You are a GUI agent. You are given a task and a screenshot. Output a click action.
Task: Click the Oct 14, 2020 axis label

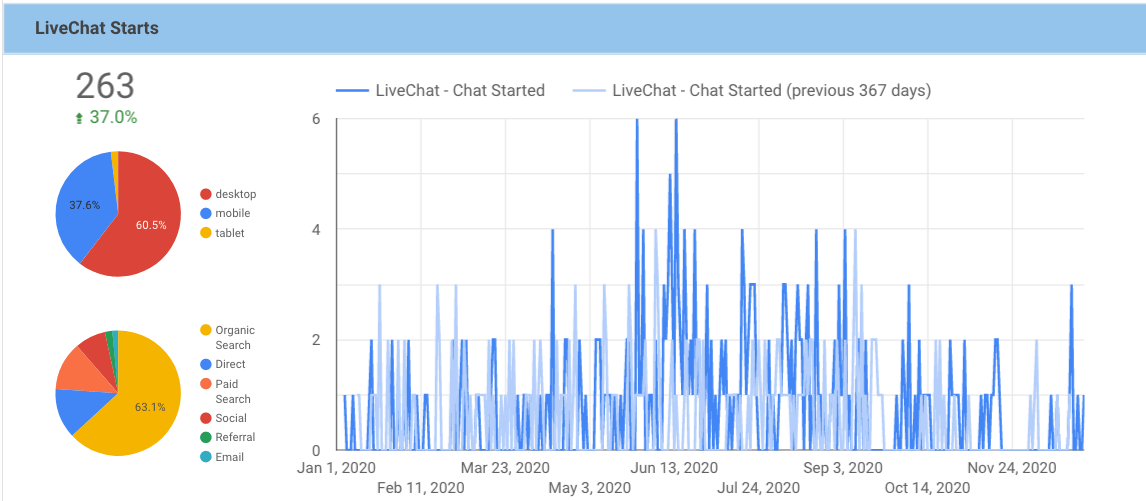(x=927, y=487)
